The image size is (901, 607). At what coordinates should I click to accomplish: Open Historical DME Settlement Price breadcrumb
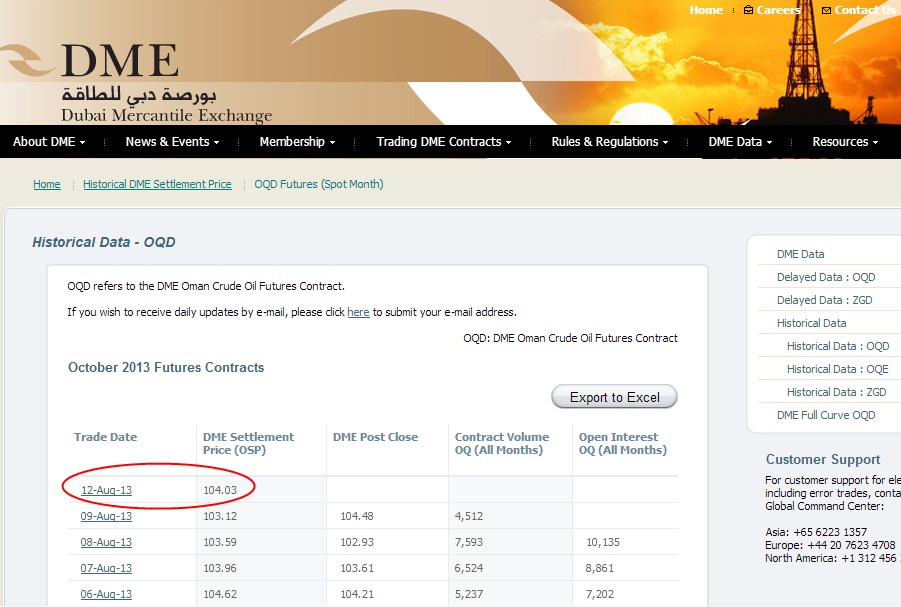point(157,184)
